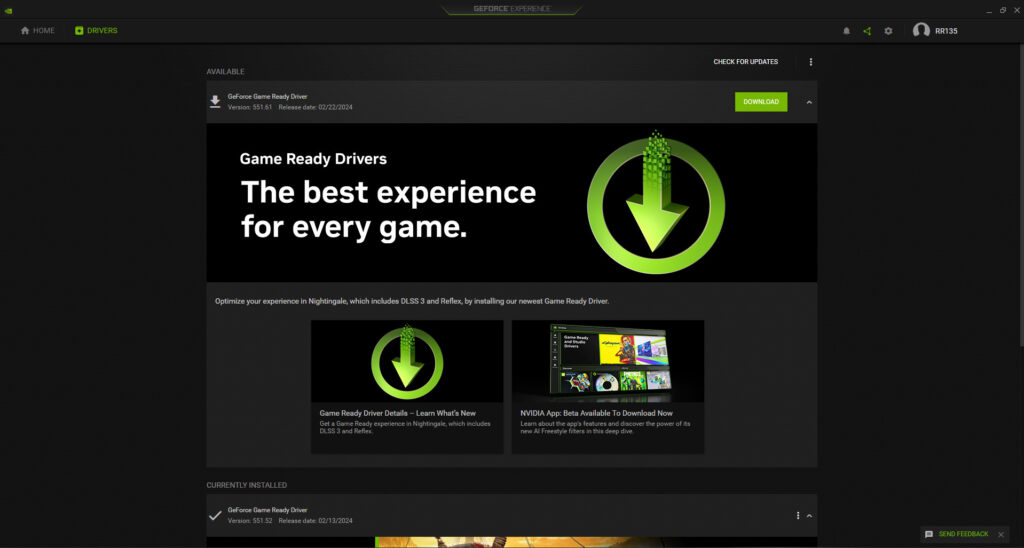
Task: Click the checkmark icon for installed driver
Action: [215, 515]
